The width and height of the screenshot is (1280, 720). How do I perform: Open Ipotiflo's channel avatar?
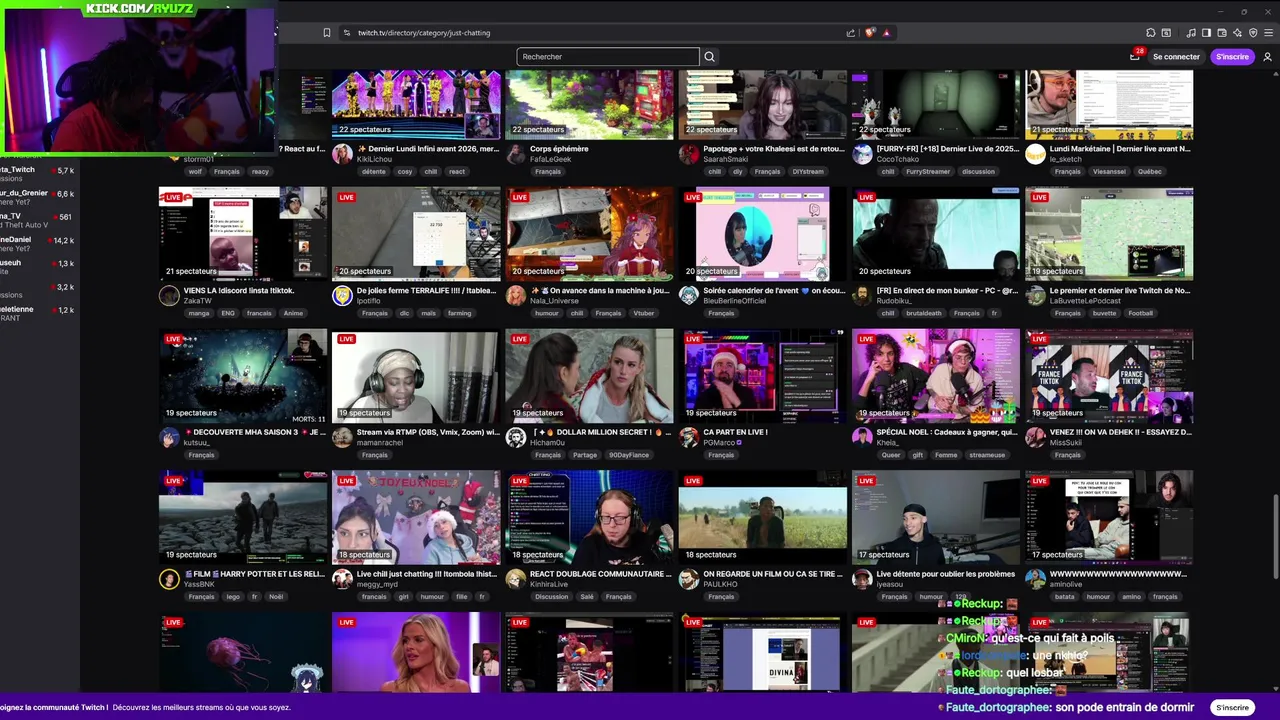click(342, 295)
